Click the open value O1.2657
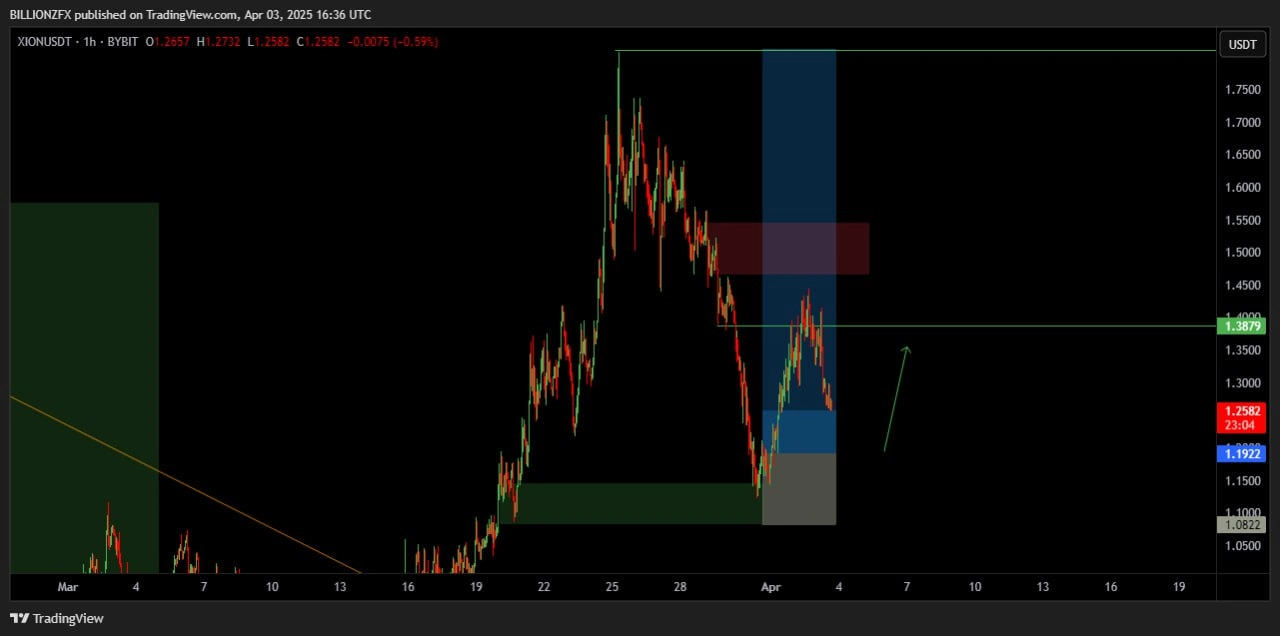1280x636 pixels. coord(168,42)
